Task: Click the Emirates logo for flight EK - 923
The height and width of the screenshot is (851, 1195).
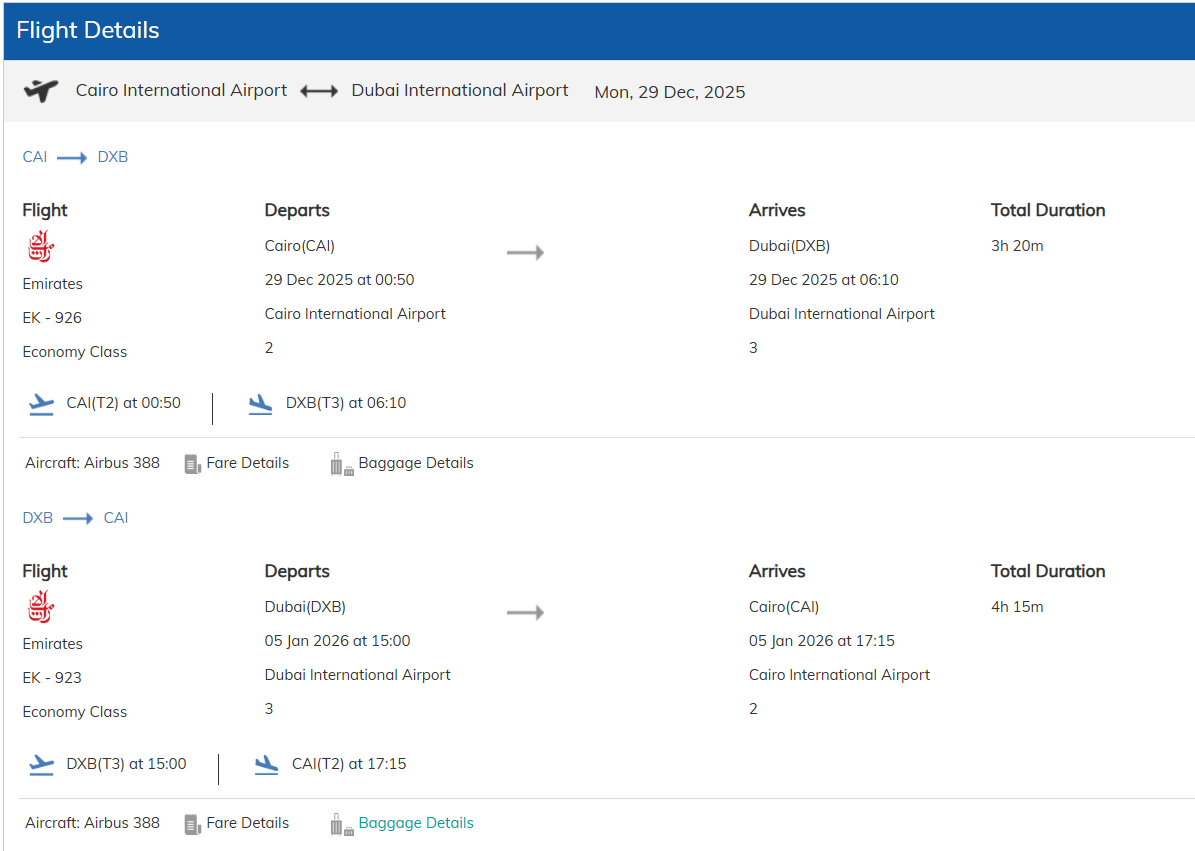Action: [41, 607]
